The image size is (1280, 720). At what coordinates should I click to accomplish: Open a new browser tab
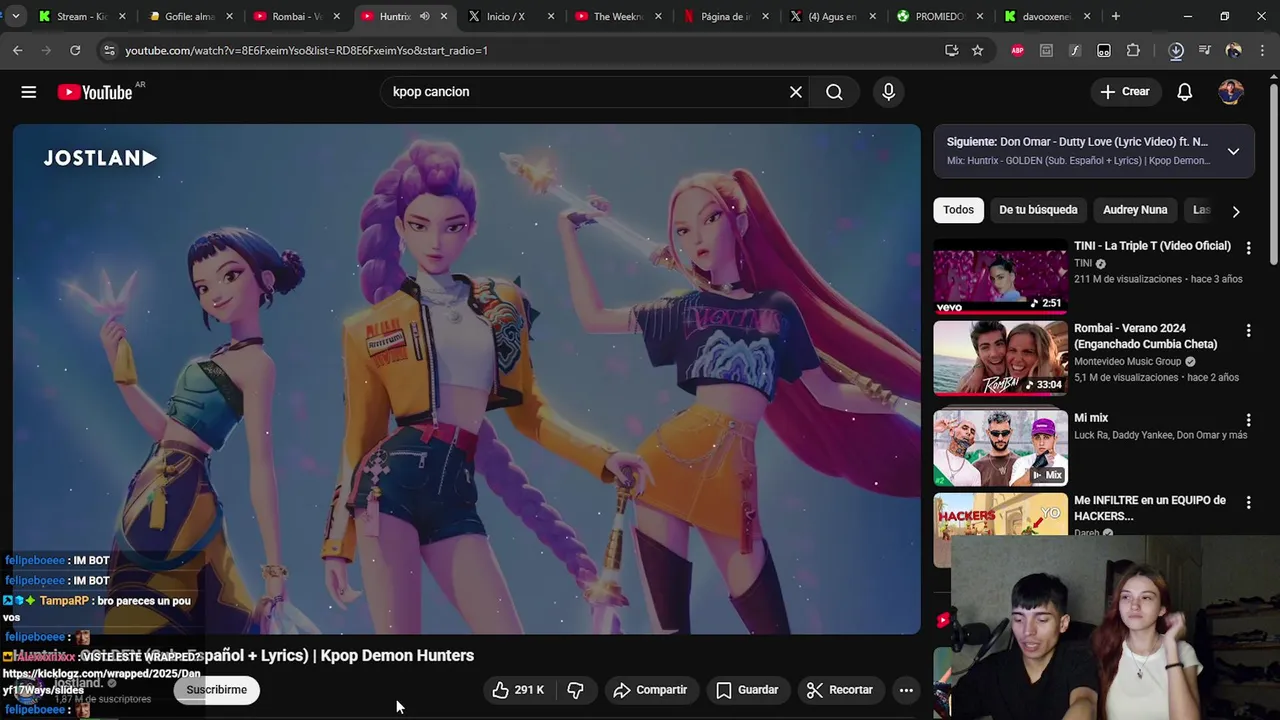coord(1116,16)
